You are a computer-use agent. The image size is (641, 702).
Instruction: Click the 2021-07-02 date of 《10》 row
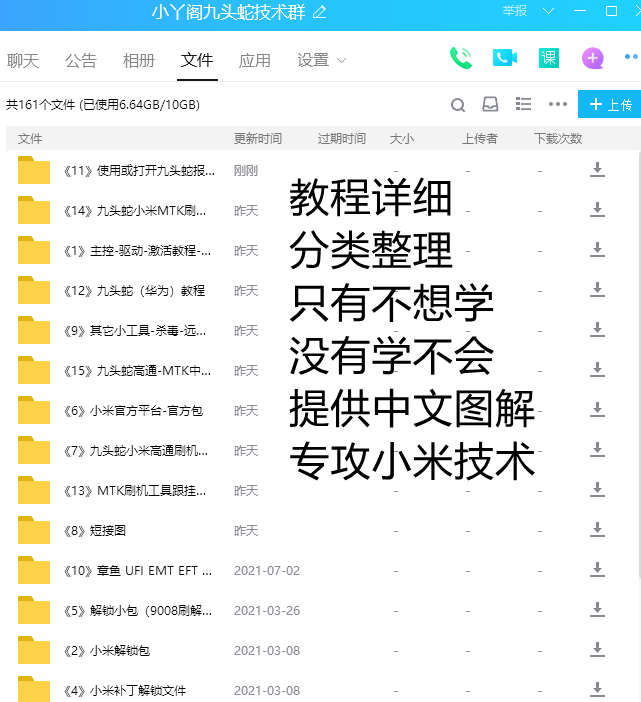click(x=267, y=571)
